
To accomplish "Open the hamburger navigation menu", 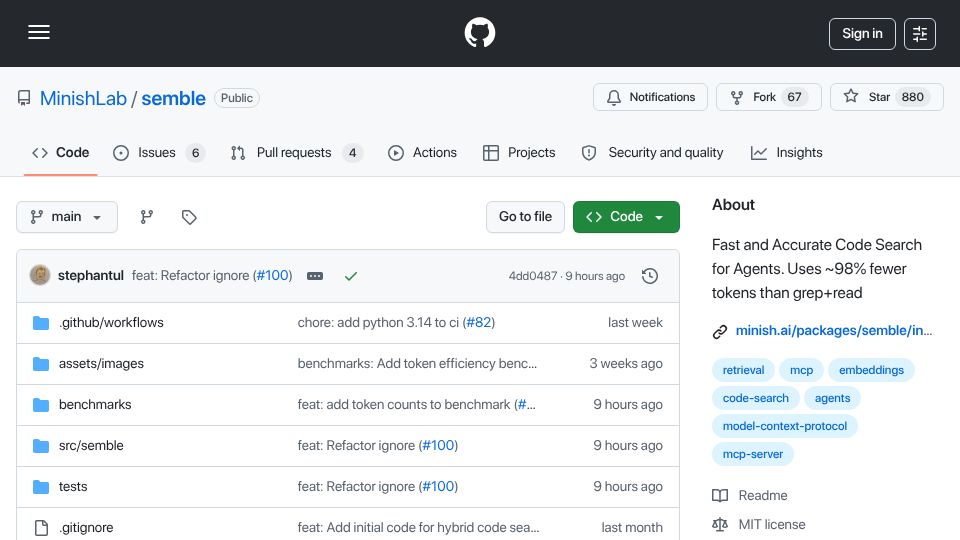I will 39,32.
